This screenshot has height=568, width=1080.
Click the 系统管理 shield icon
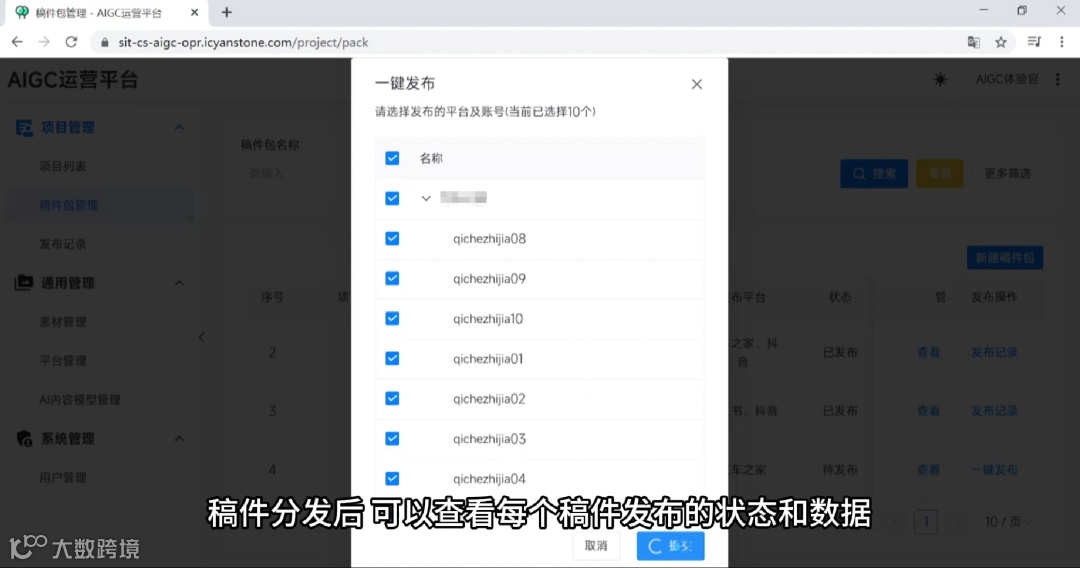24,439
